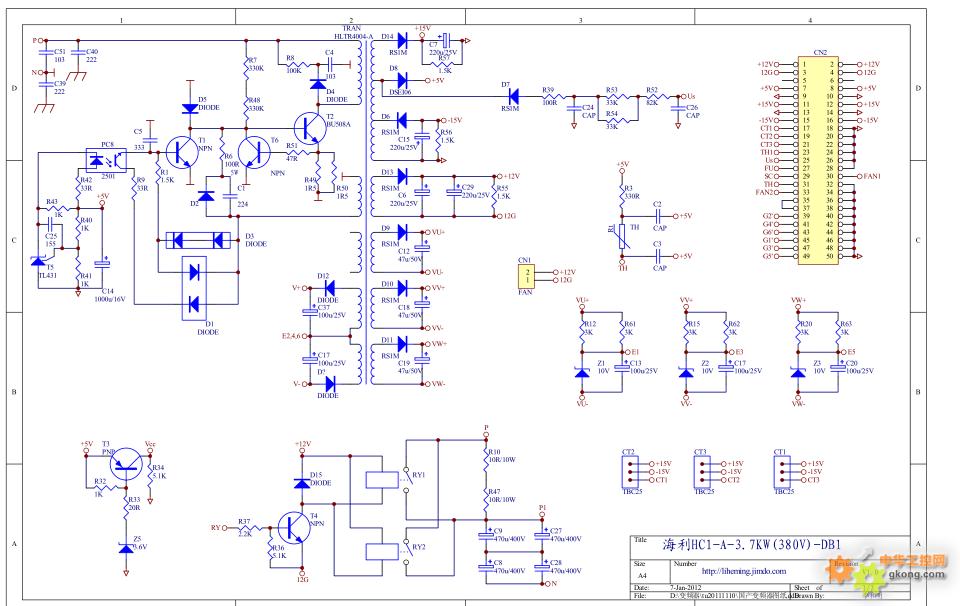Select the CN1 FAN connector
Screen dimensions: 960x606
click(x=523, y=276)
